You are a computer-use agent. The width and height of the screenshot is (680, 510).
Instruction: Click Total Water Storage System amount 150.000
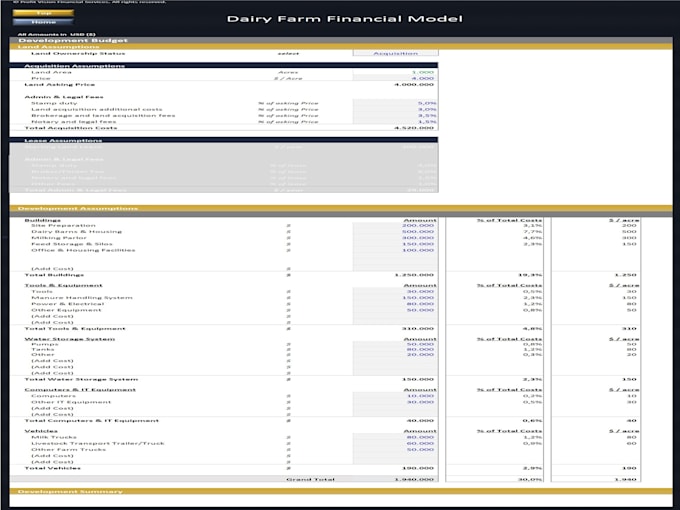418,379
